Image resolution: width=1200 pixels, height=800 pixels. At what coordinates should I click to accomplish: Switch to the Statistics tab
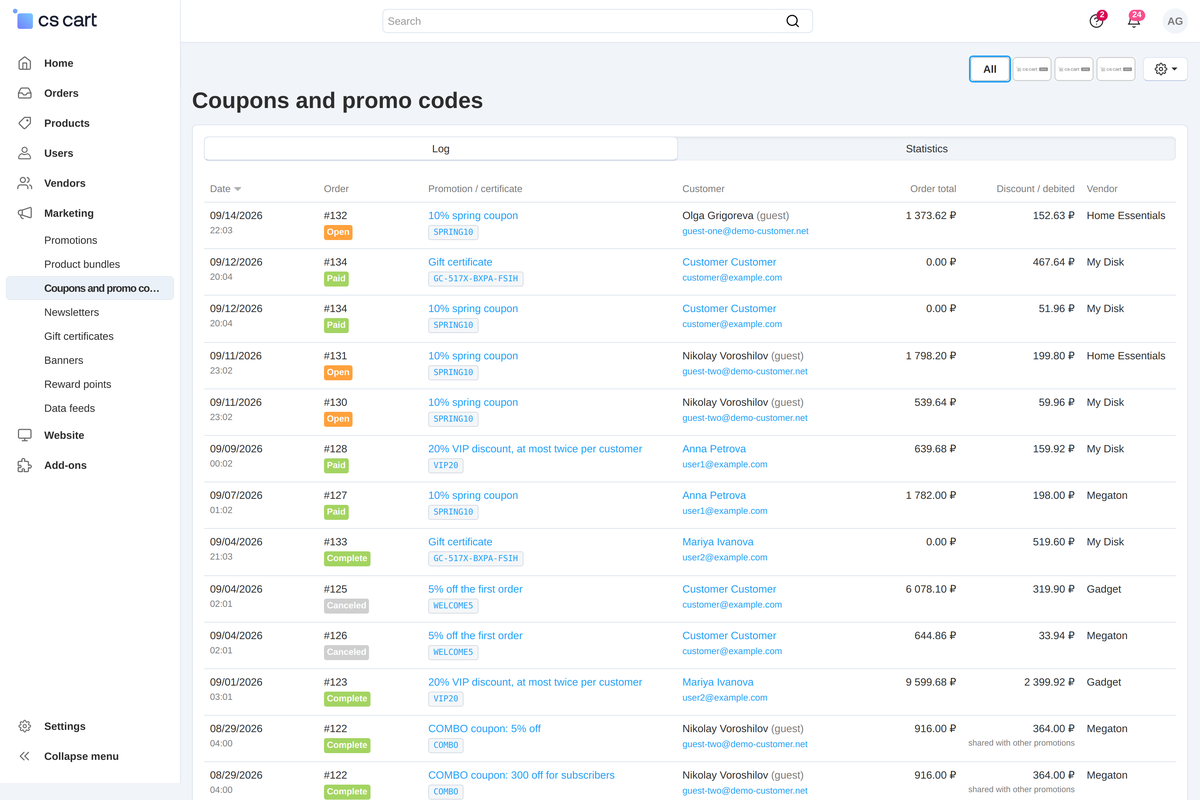[926, 148]
